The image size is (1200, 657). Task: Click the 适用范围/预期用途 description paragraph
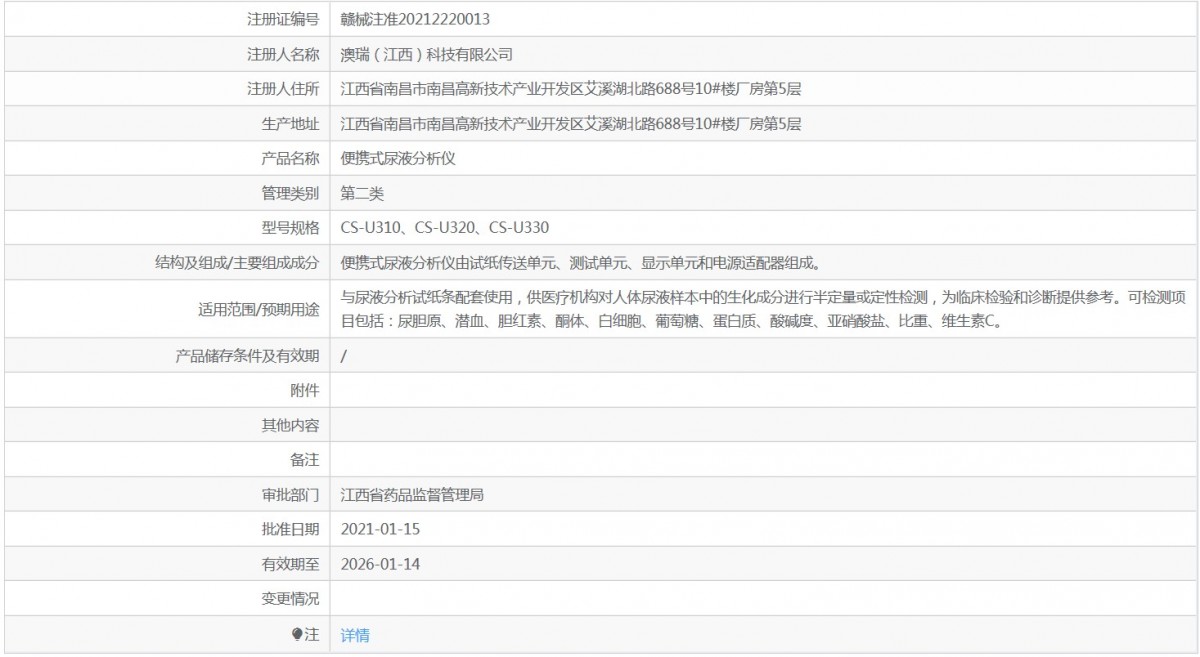[x=763, y=309]
